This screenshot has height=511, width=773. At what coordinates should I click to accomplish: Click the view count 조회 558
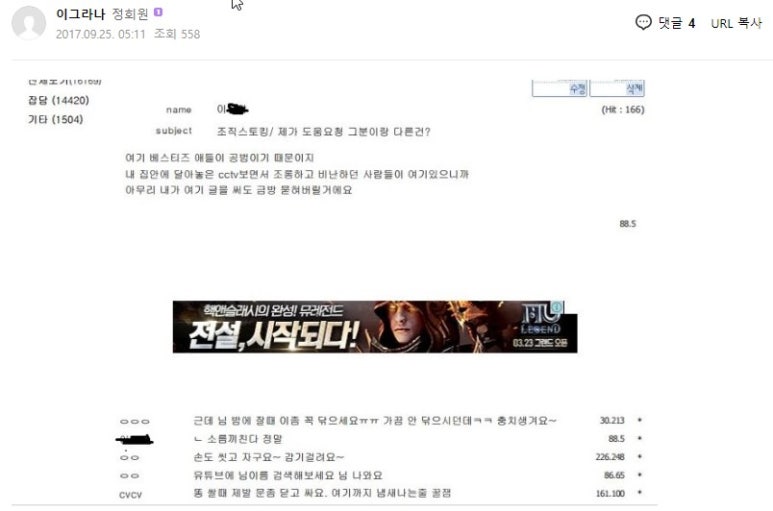177,34
